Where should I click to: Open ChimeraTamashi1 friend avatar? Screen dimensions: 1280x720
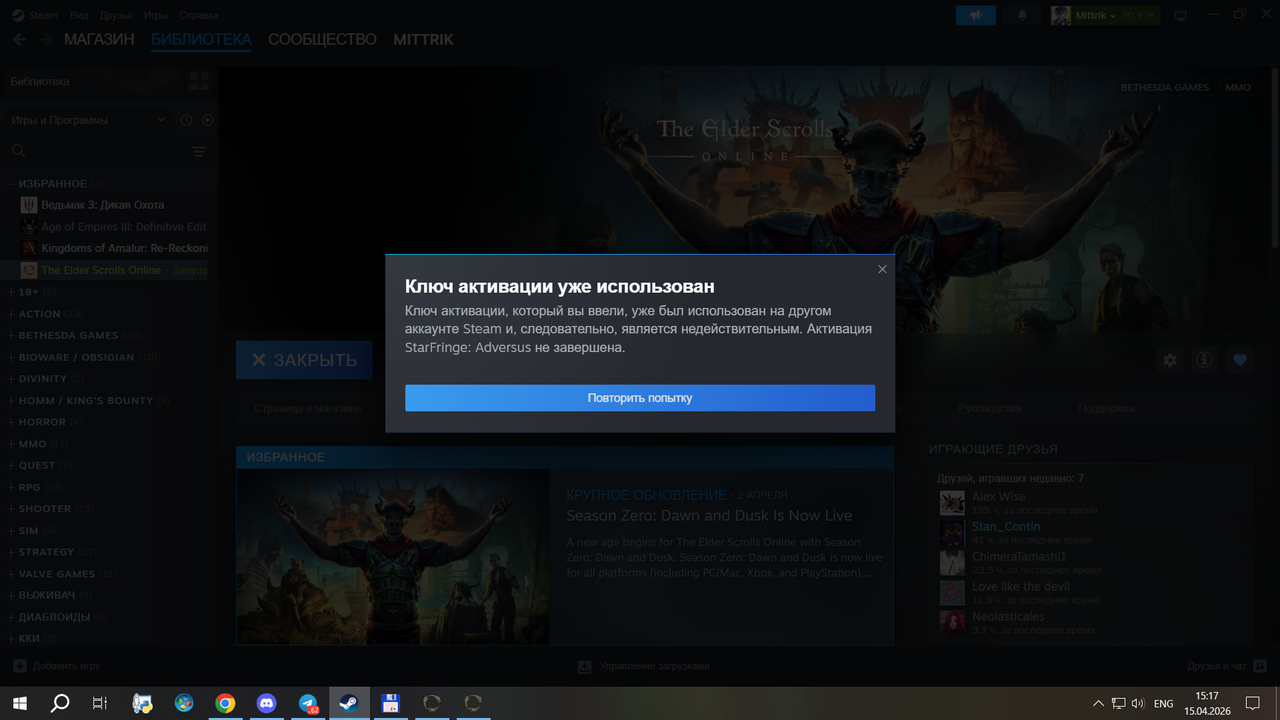click(952, 562)
